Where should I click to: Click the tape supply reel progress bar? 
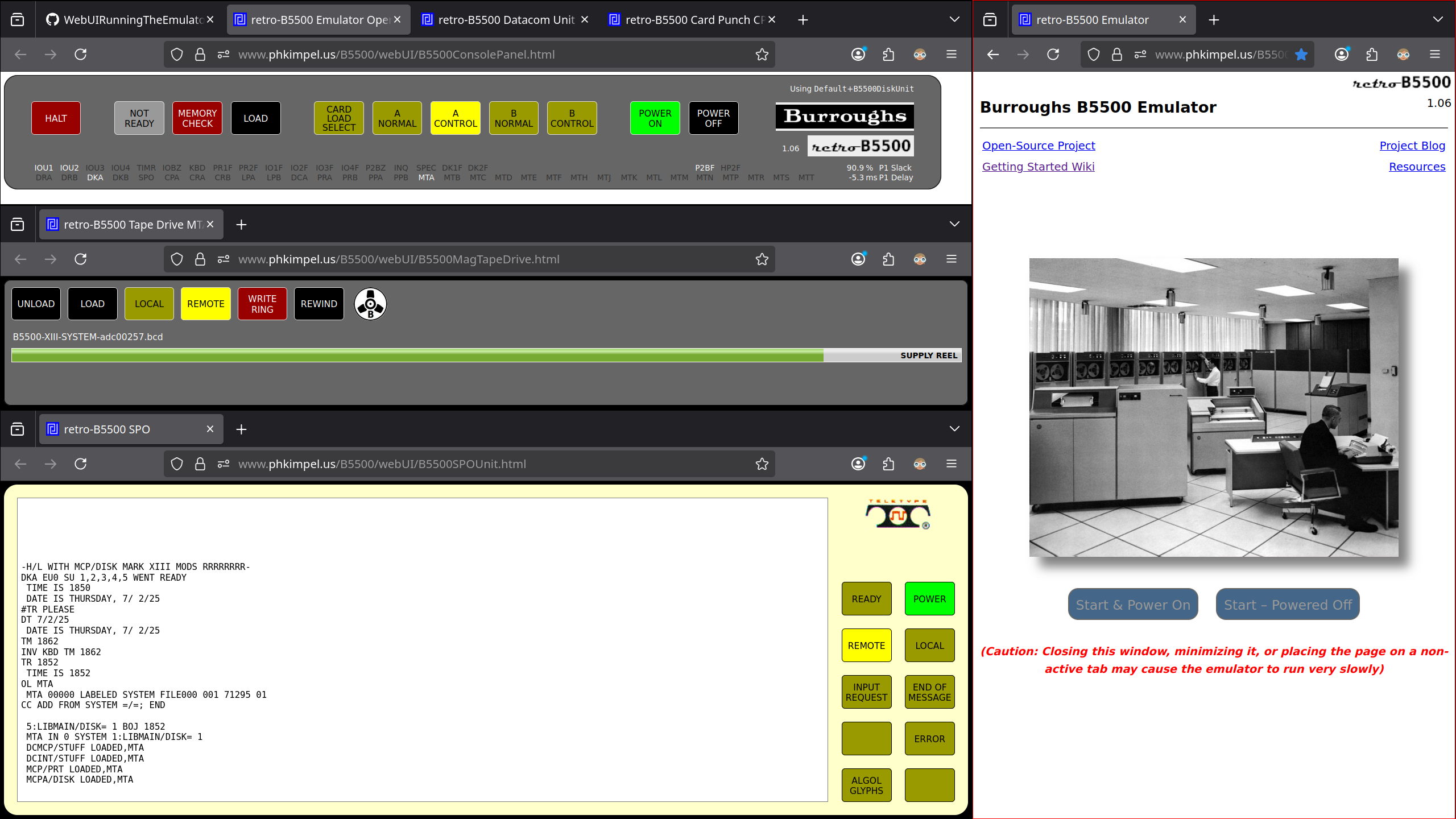[486, 355]
